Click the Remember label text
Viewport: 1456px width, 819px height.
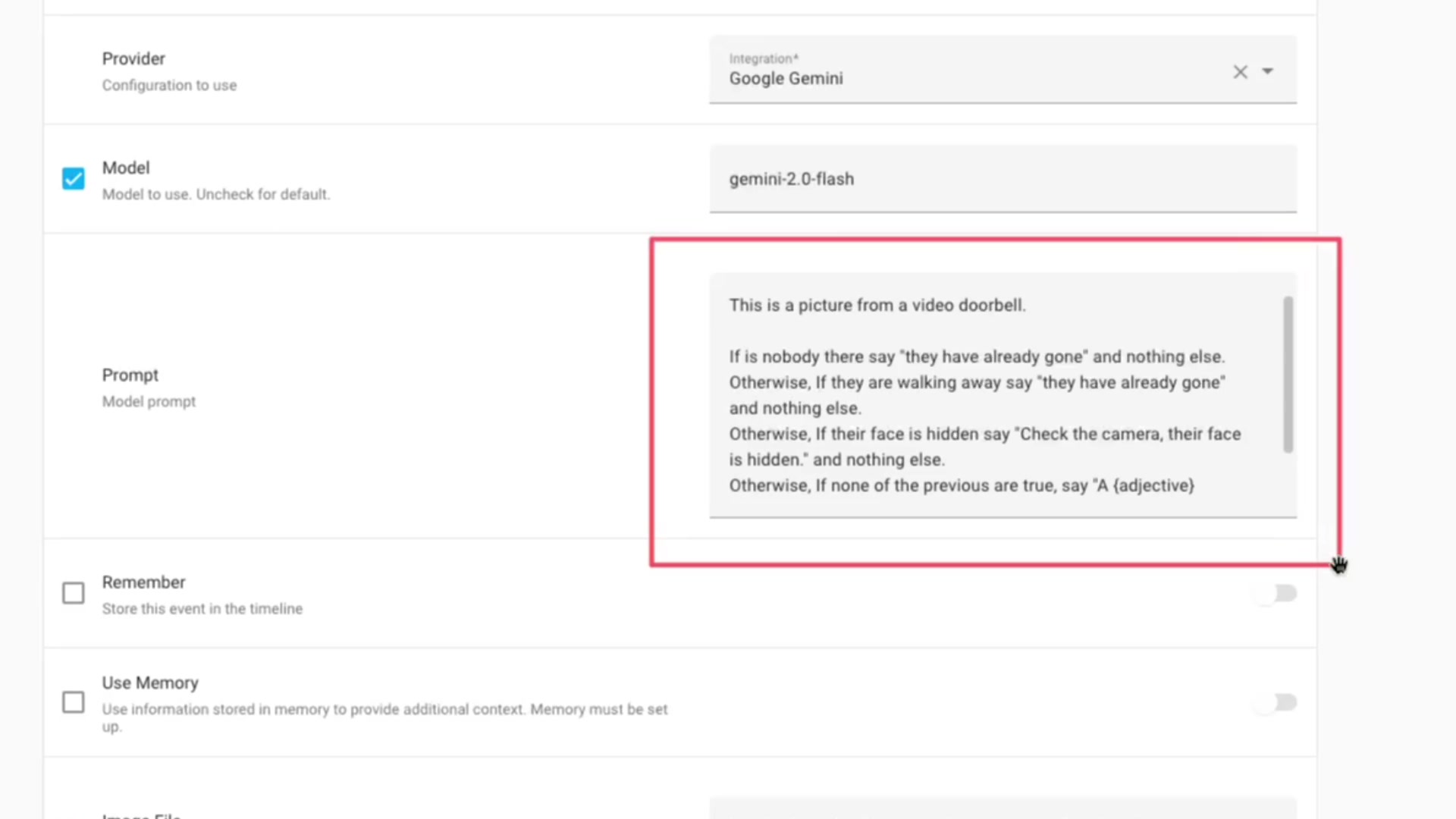[x=143, y=582]
